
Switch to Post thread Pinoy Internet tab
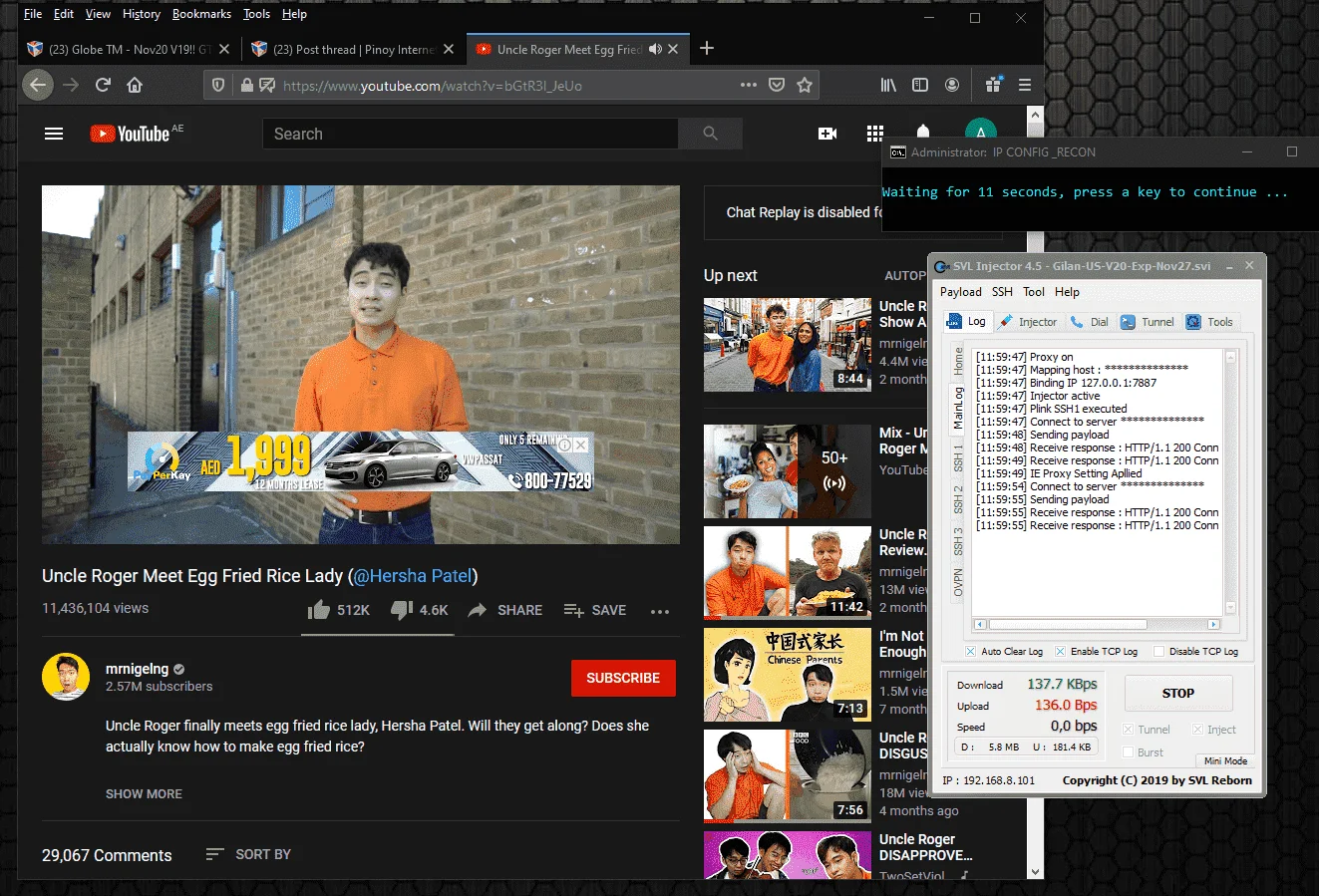[353, 49]
